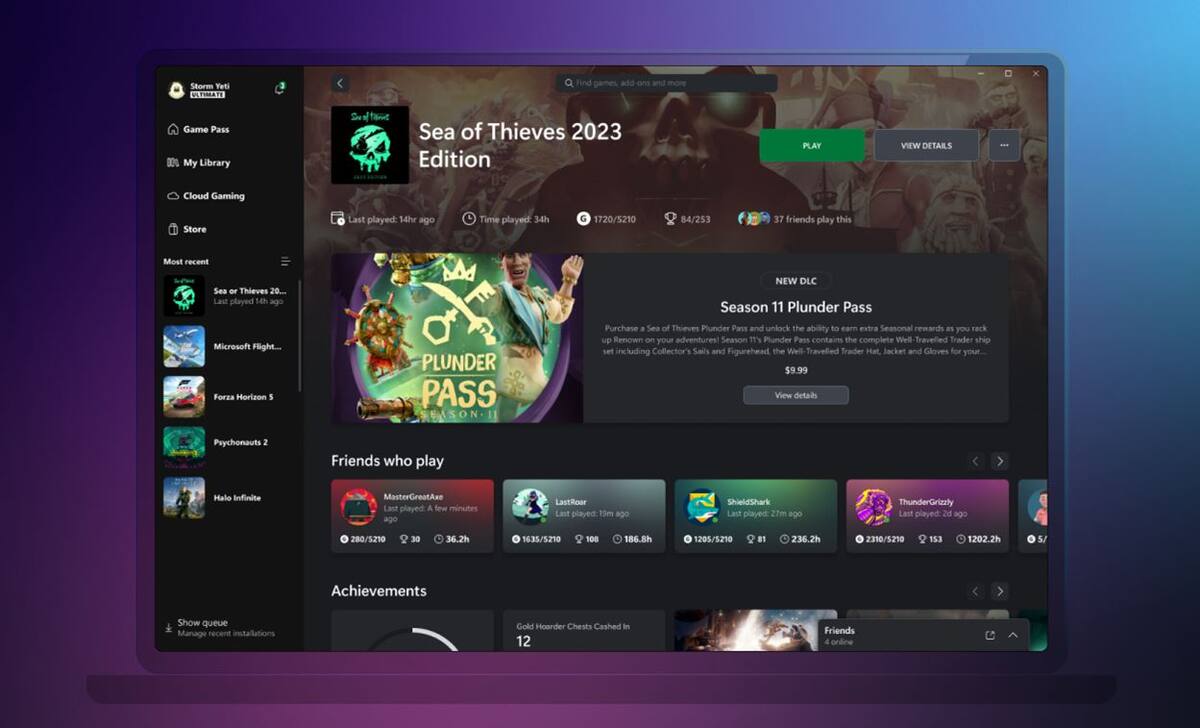Viewport: 1200px width, 728px height.
Task: Click the 84/253 achievements count
Action: (696, 219)
